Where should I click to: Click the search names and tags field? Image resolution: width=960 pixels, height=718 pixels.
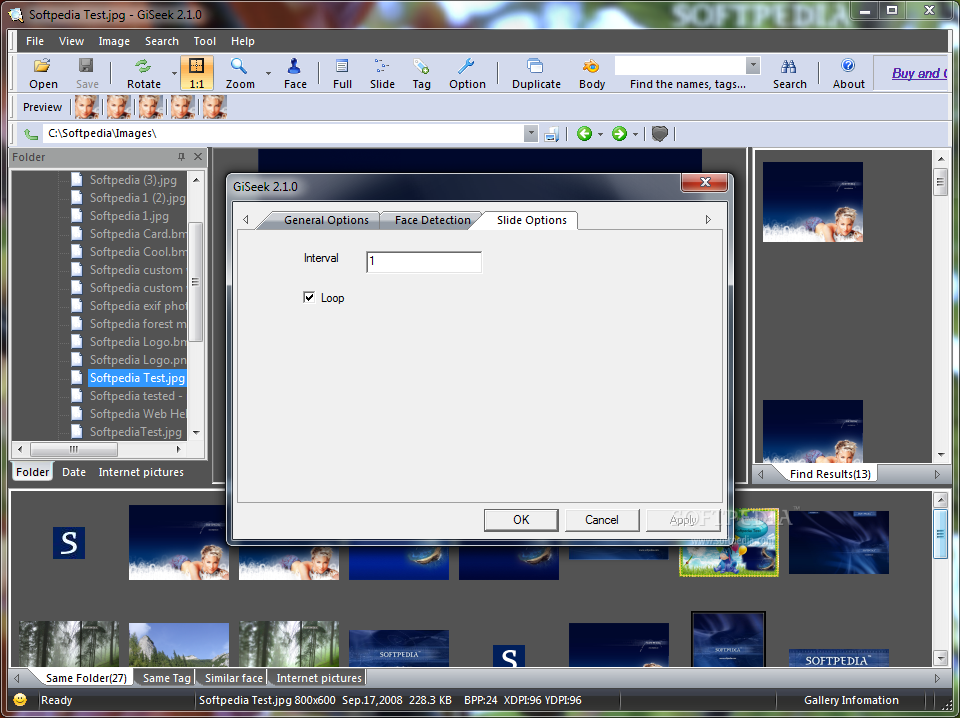pos(680,65)
